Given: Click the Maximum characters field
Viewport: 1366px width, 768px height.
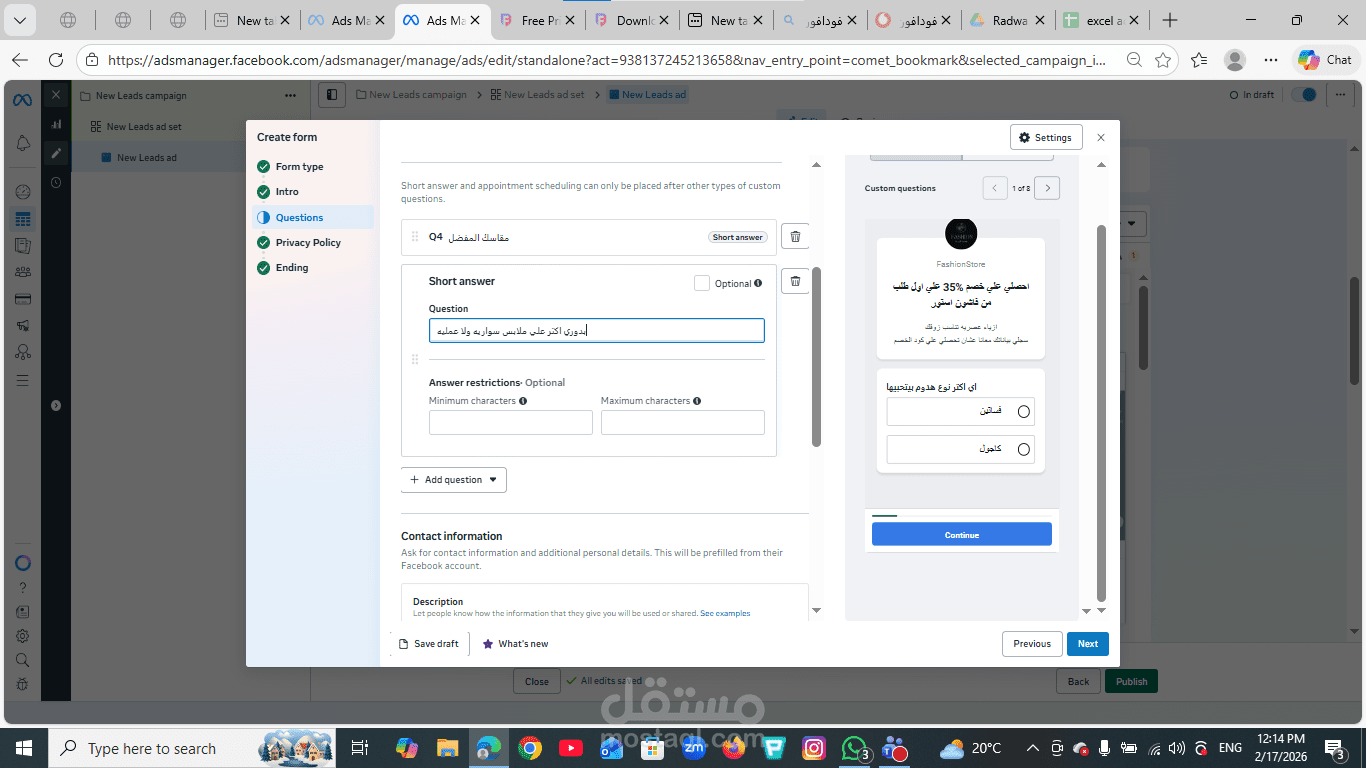Looking at the screenshot, I should [683, 423].
